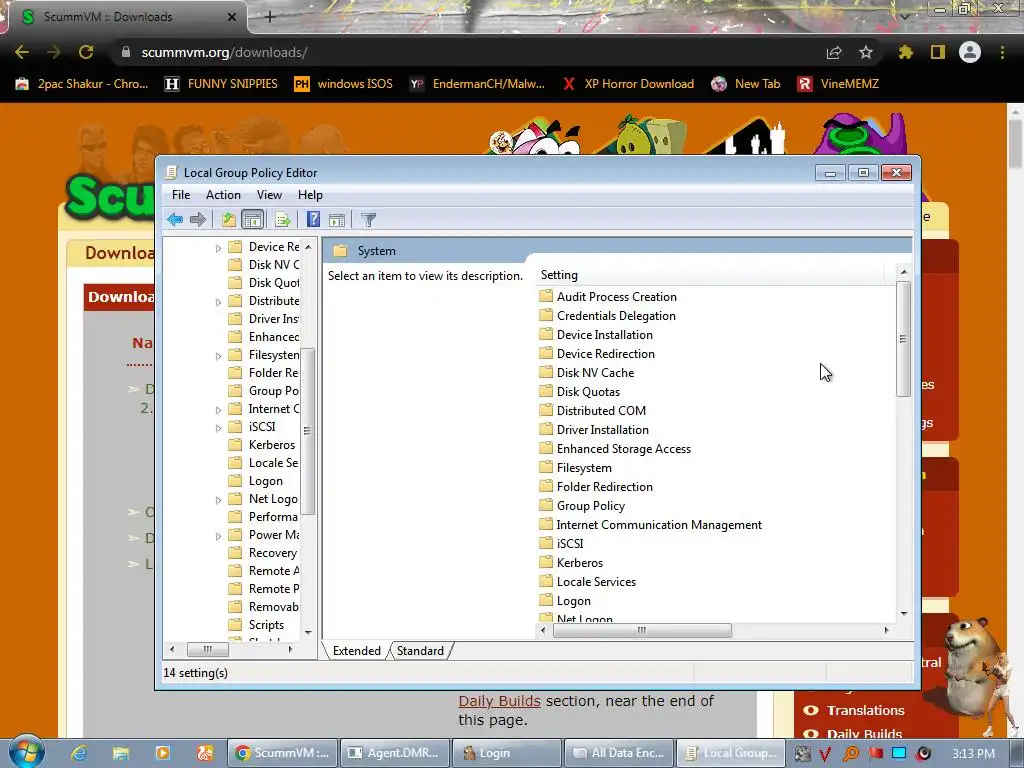Open a new Chrome tab with plus
Viewport: 1024px width, 768px height.
[270, 17]
